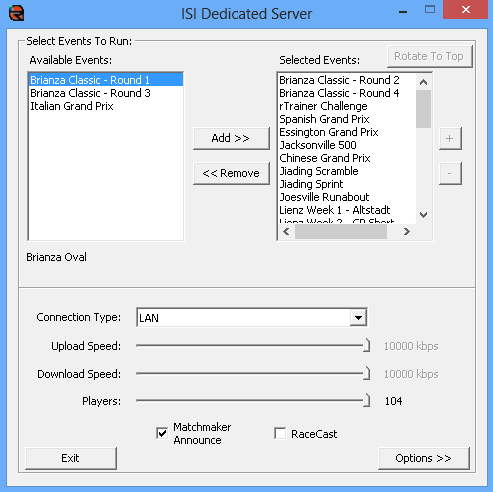Select Chinese Grand Prix event
Image resolution: width=493 pixels, height=492 pixels.
[x=347, y=158]
